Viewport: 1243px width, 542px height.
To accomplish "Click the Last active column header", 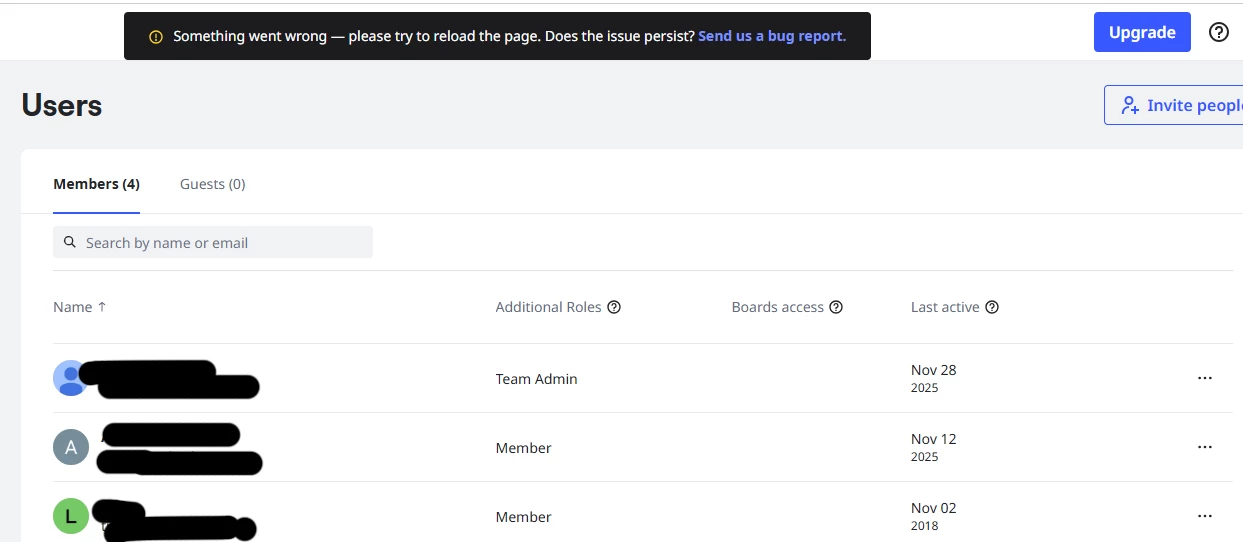I will point(944,307).
